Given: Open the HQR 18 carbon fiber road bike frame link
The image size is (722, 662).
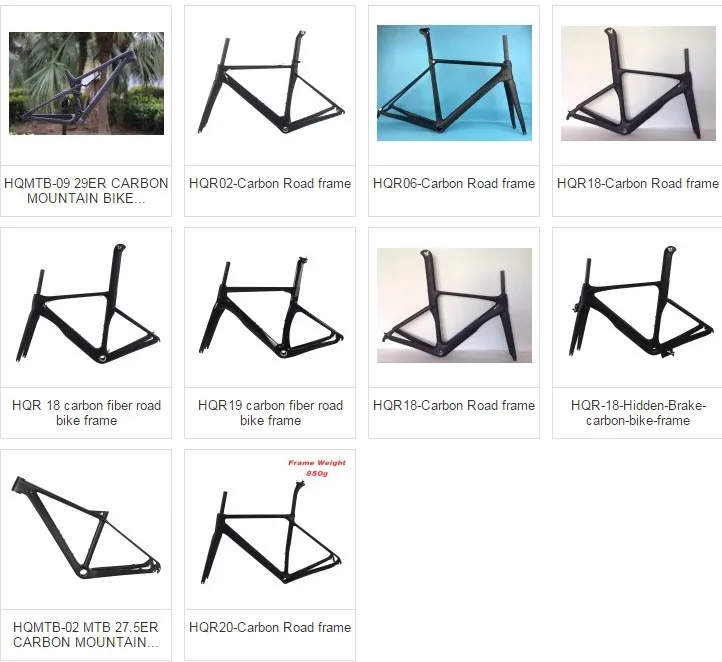Looking at the screenshot, I should click(86, 412).
